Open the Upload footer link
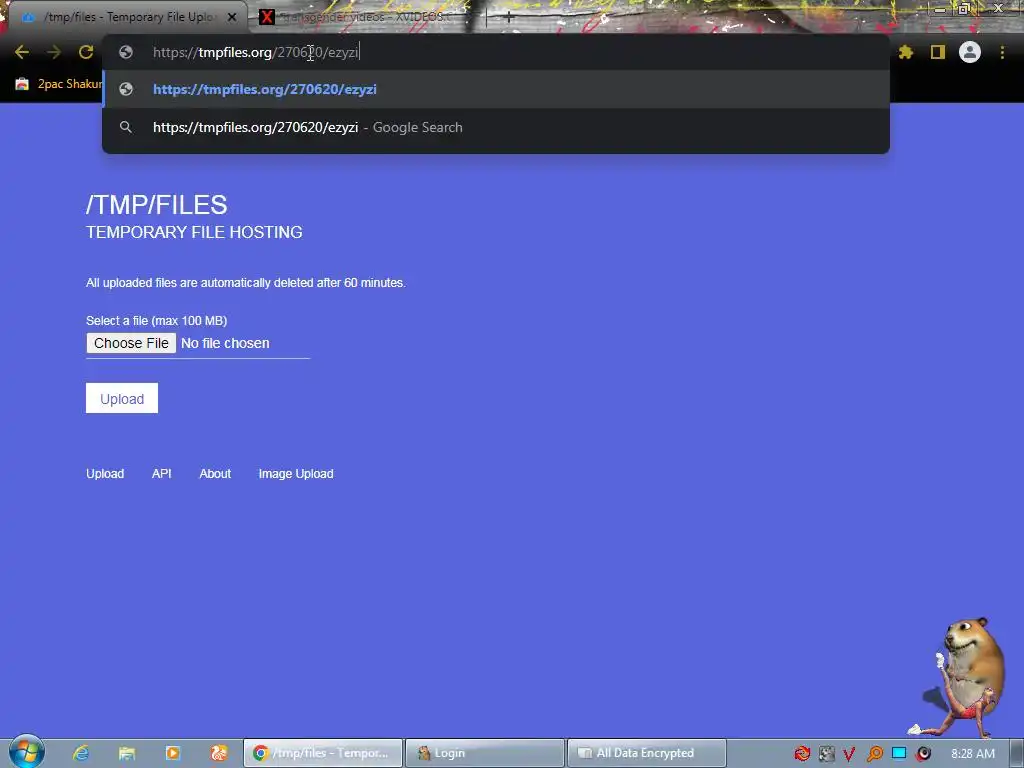 tap(105, 474)
